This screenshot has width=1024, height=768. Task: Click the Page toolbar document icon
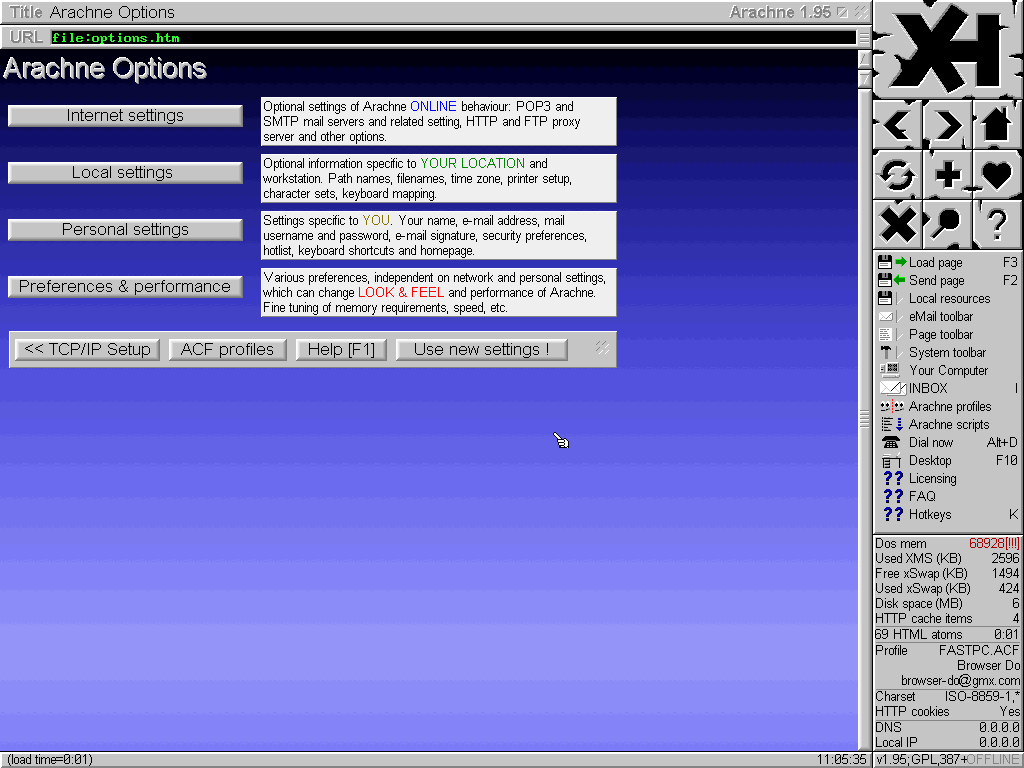tap(886, 334)
